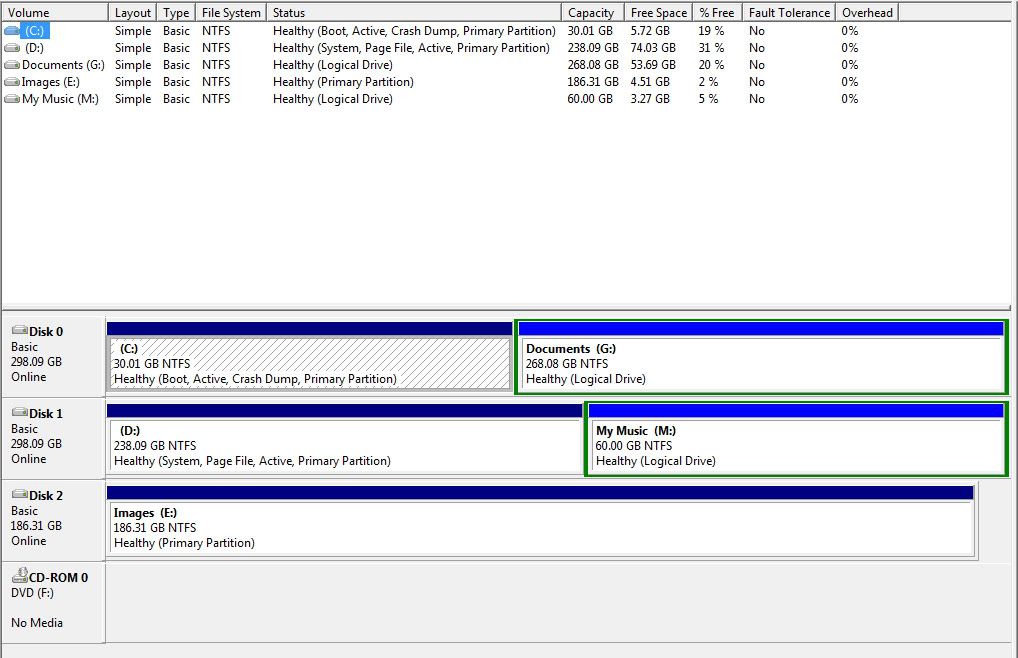Click the 5 % free cell
This screenshot has width=1018, height=658.
click(708, 99)
